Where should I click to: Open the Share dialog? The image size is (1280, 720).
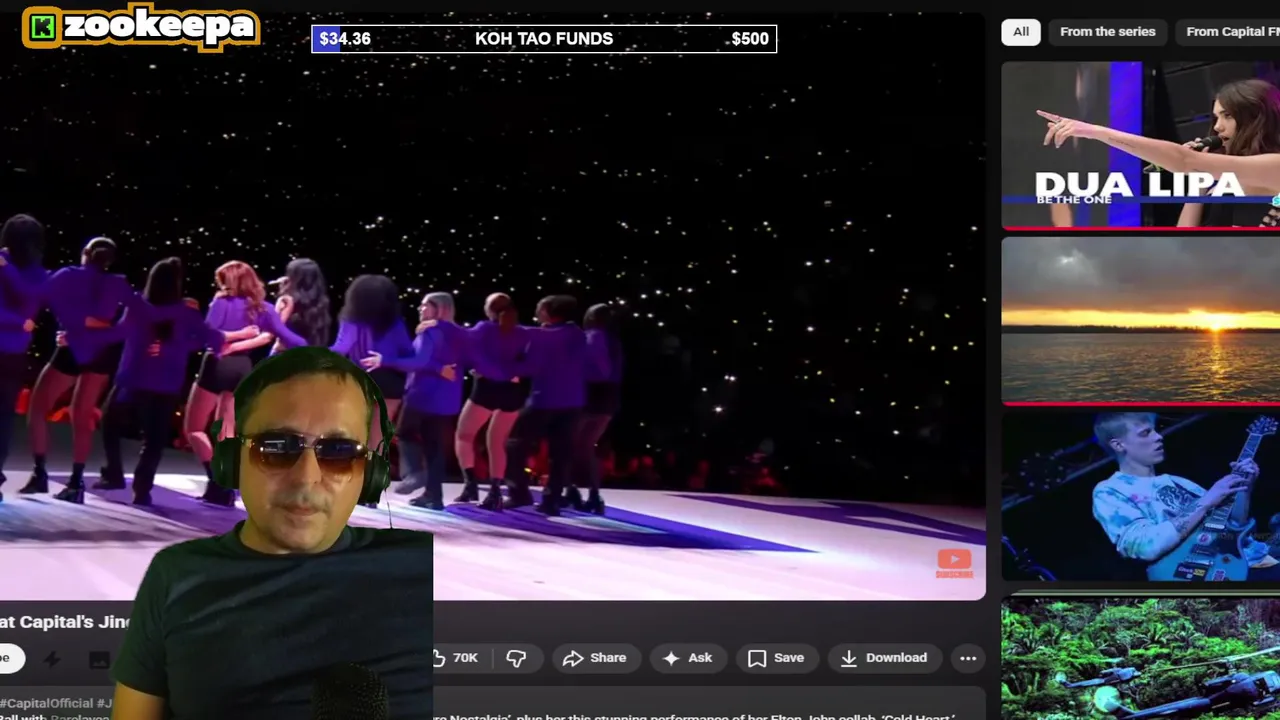594,658
